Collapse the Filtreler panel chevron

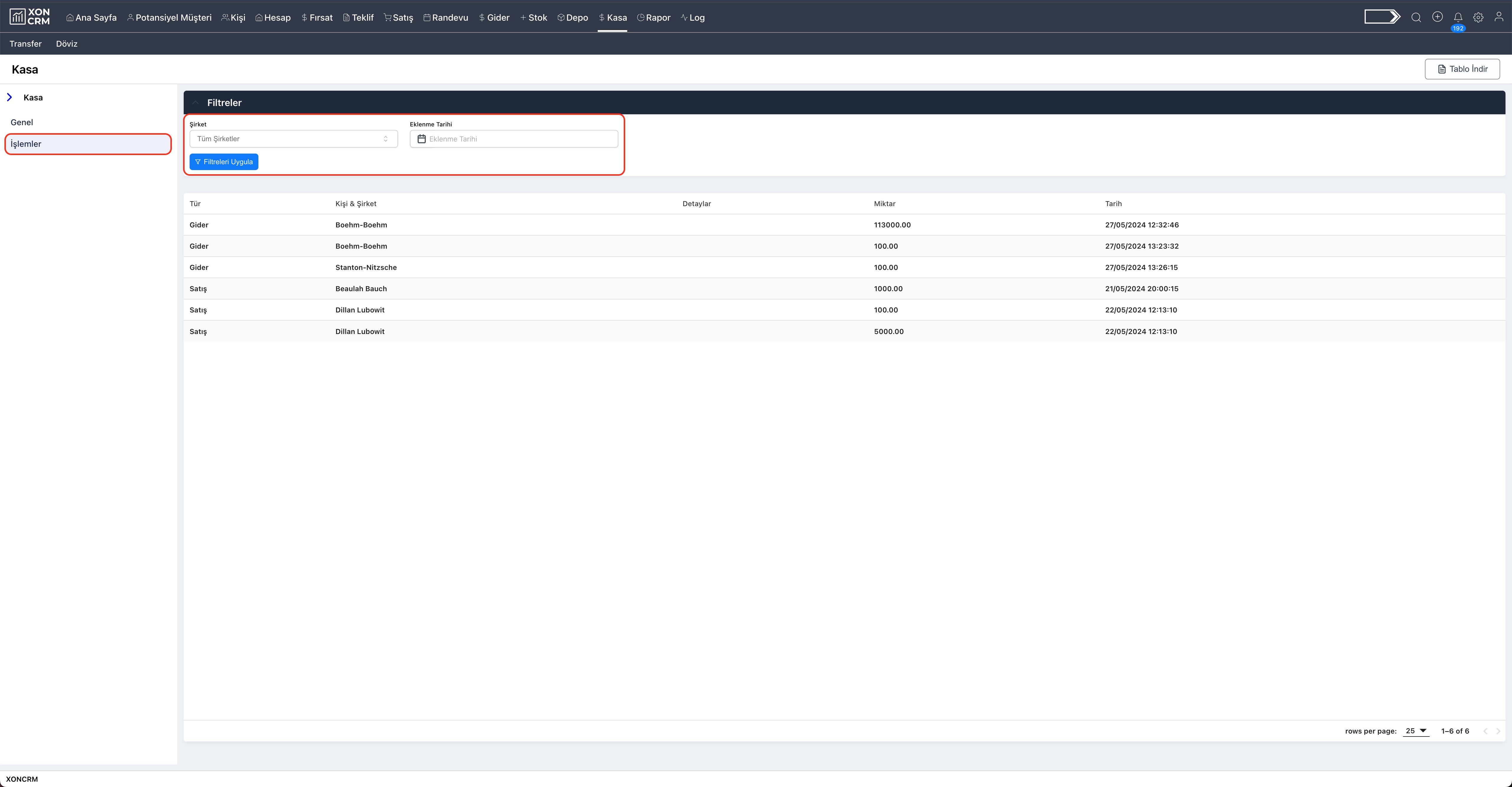[x=196, y=103]
